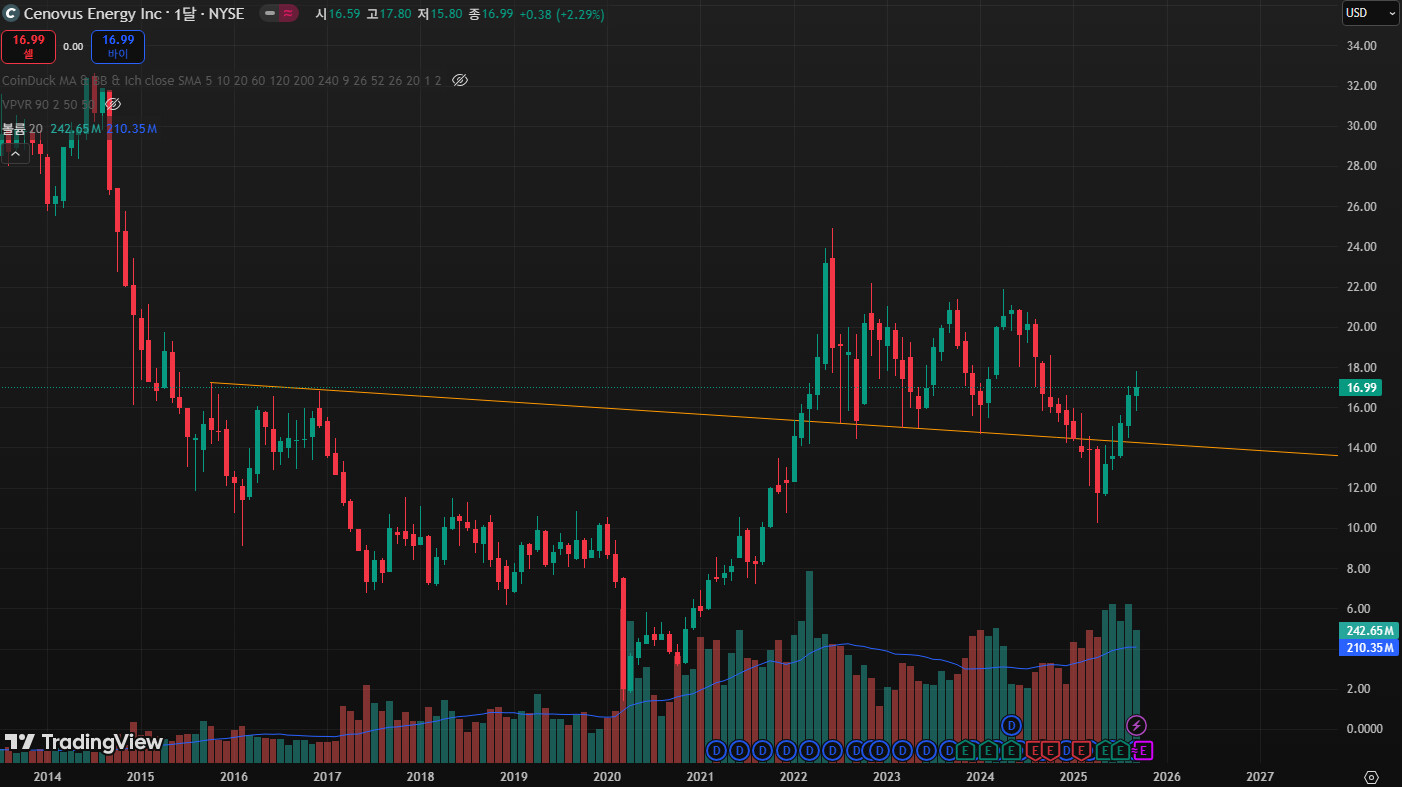
Task: Click the 볼륨 20 volume legend label
Action: pyautogui.click(x=22, y=129)
